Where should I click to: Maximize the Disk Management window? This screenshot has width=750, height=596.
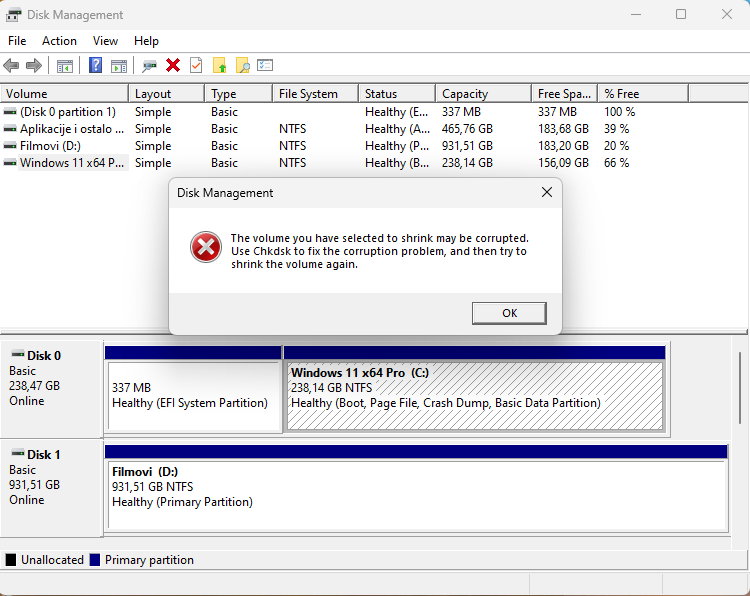(681, 14)
